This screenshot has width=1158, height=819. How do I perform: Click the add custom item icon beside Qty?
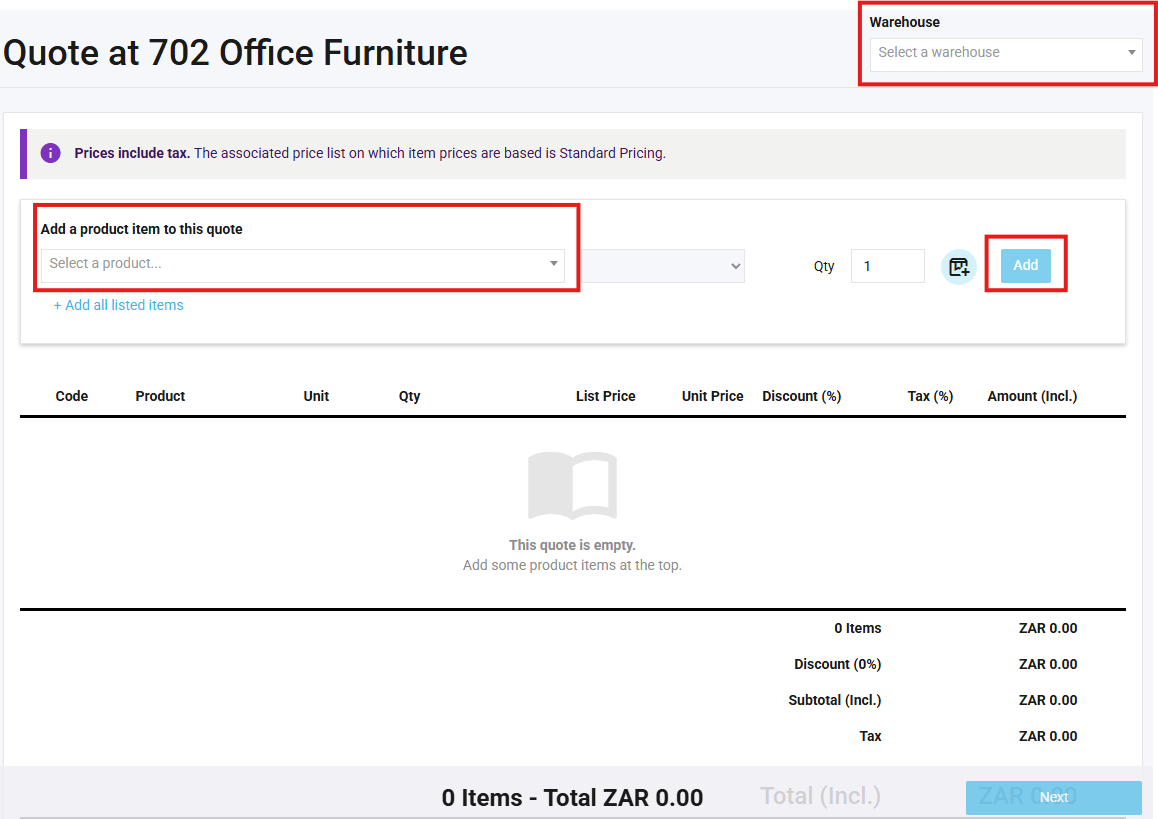pos(958,266)
